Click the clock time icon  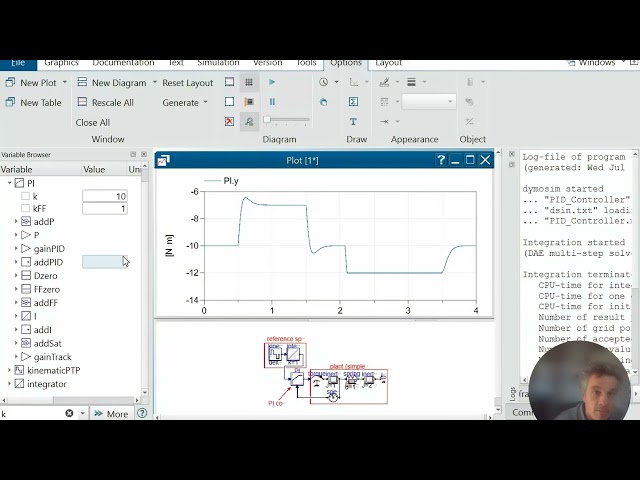[x=324, y=82]
